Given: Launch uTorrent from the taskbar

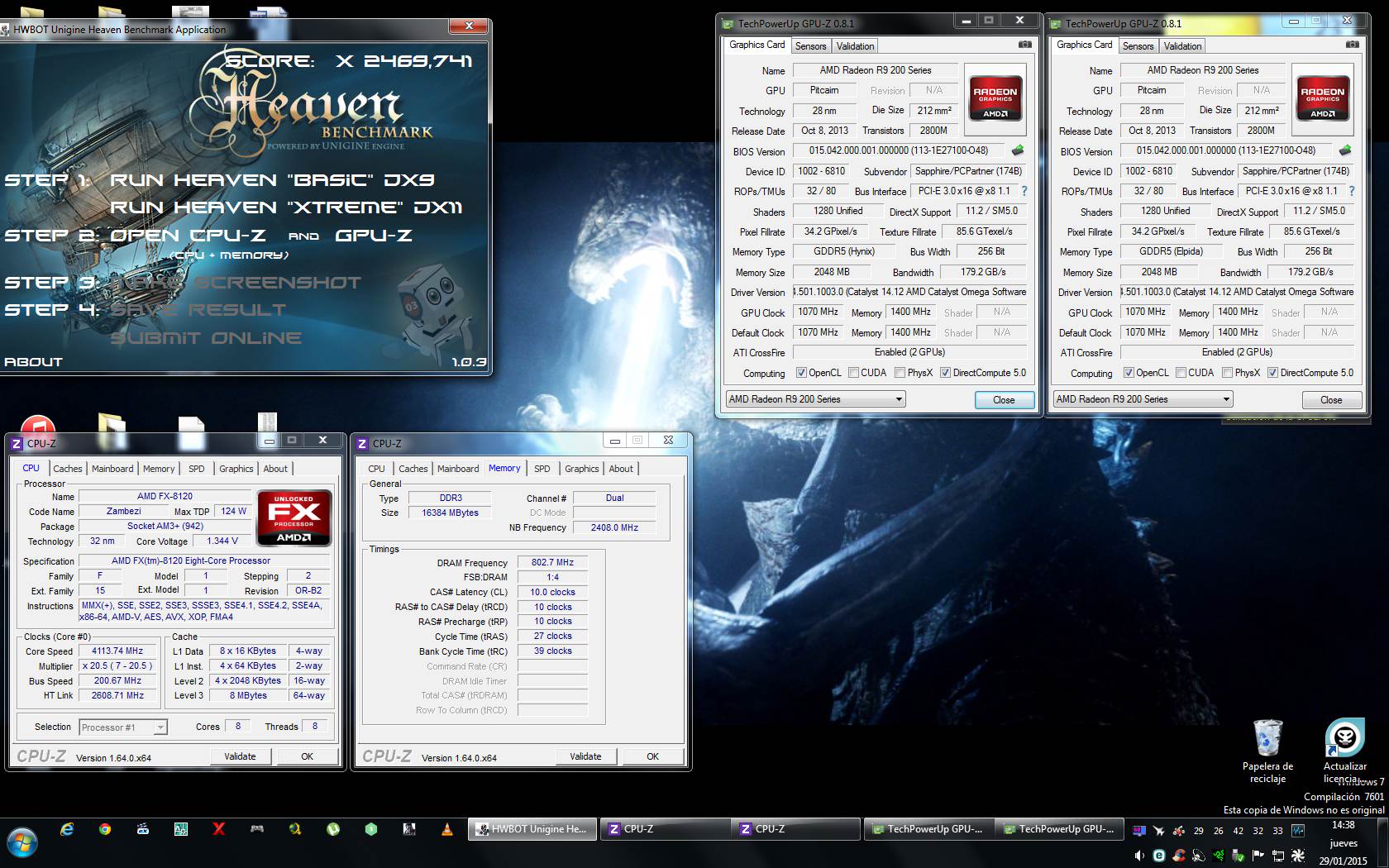Looking at the screenshot, I should 333,829.
